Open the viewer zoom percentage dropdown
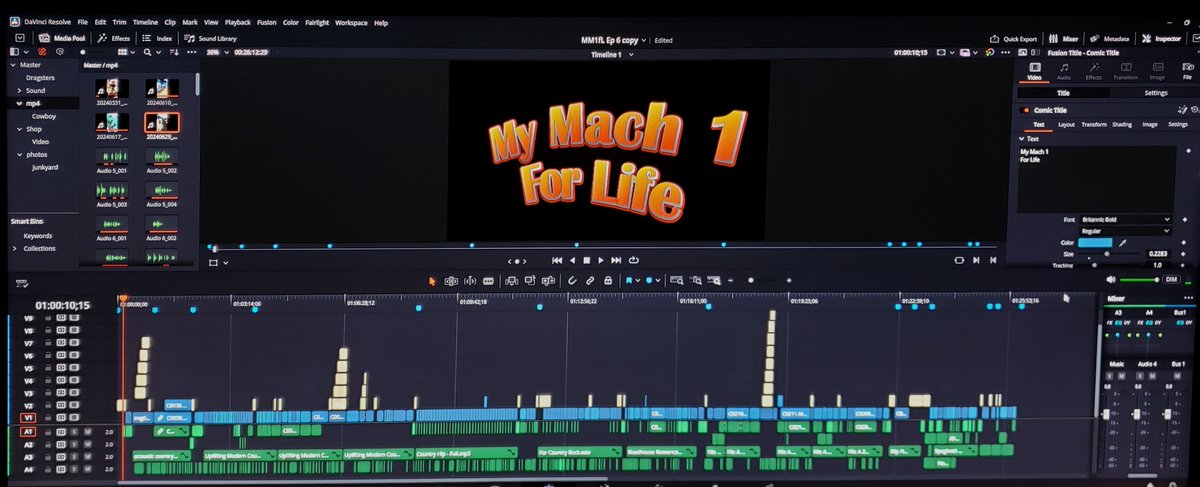The width and height of the screenshot is (1200, 487). [x=216, y=51]
